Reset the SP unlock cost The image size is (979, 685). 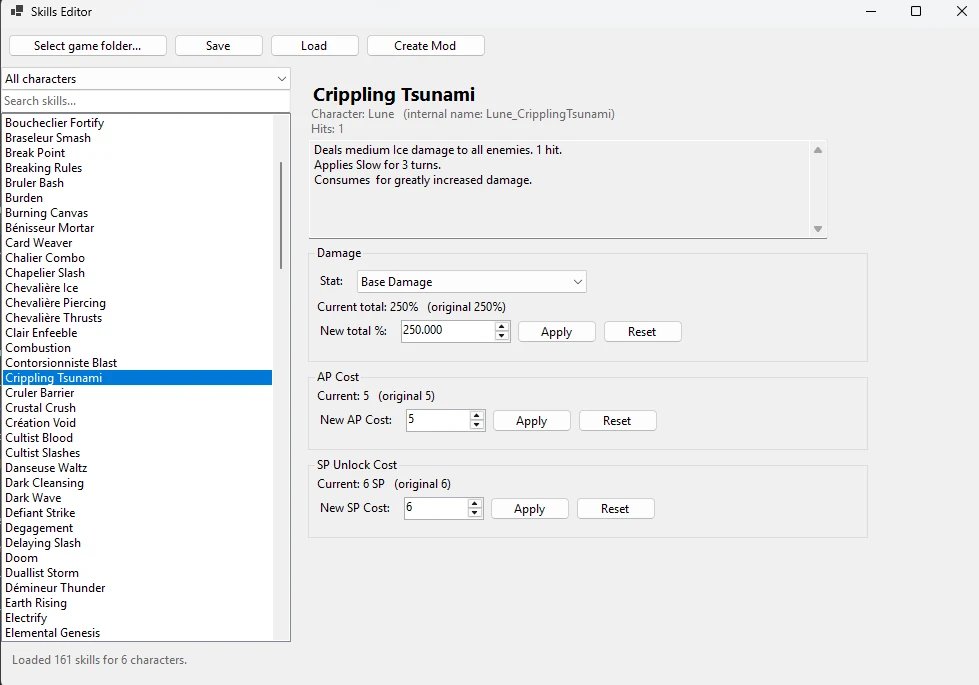pyautogui.click(x=616, y=508)
